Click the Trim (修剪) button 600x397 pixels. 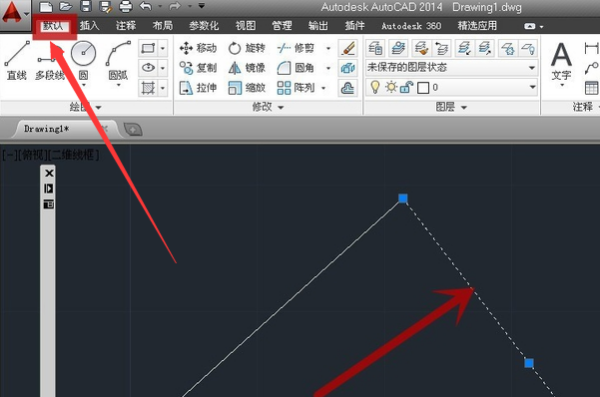pyautogui.click(x=295, y=48)
